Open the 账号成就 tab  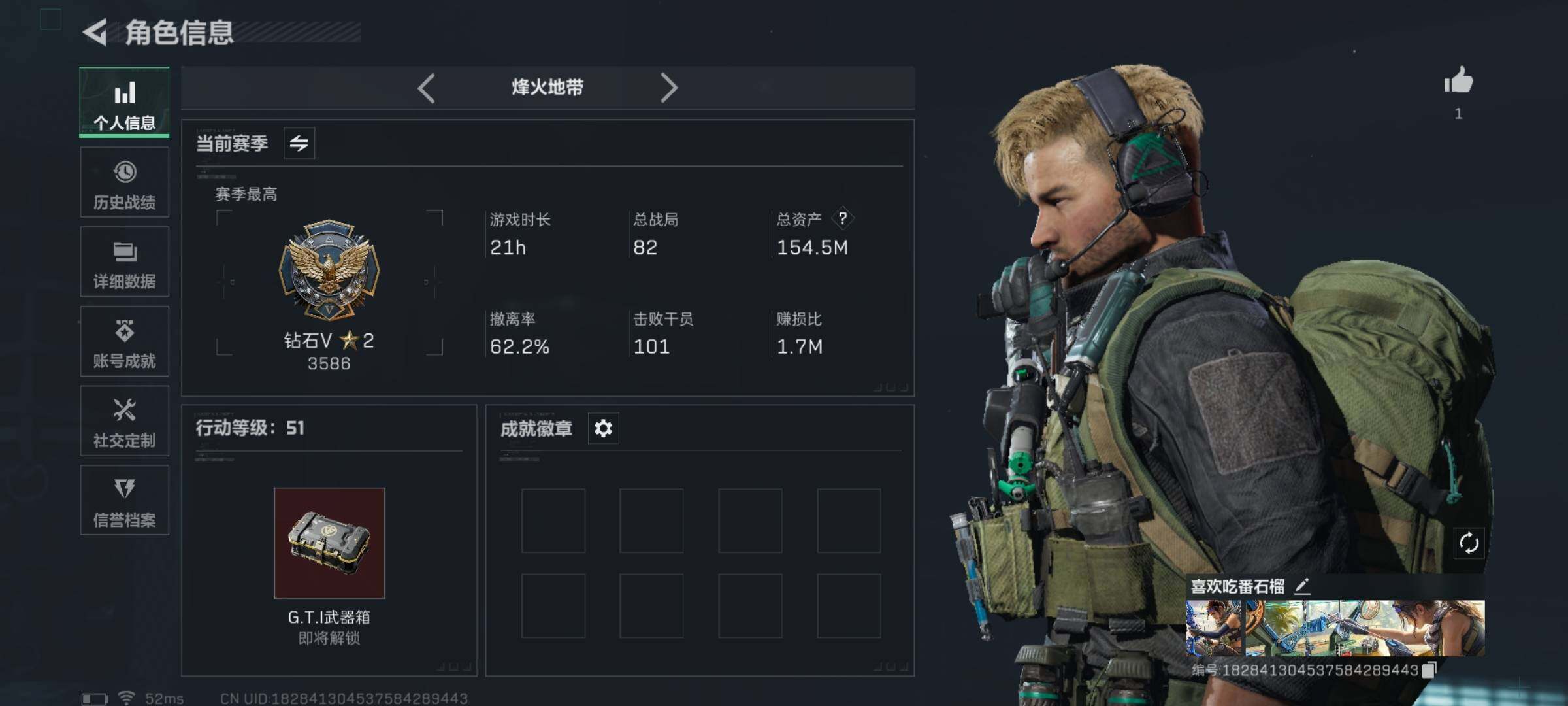[124, 341]
